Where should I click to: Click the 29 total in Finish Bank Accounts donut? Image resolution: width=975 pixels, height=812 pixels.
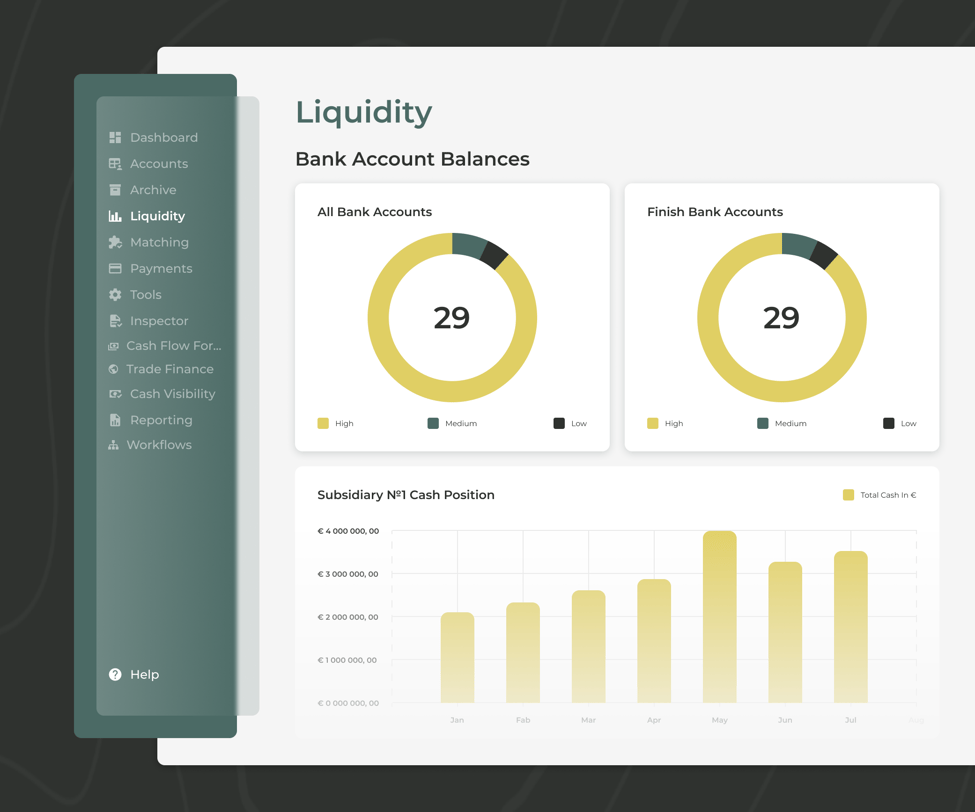coord(781,318)
